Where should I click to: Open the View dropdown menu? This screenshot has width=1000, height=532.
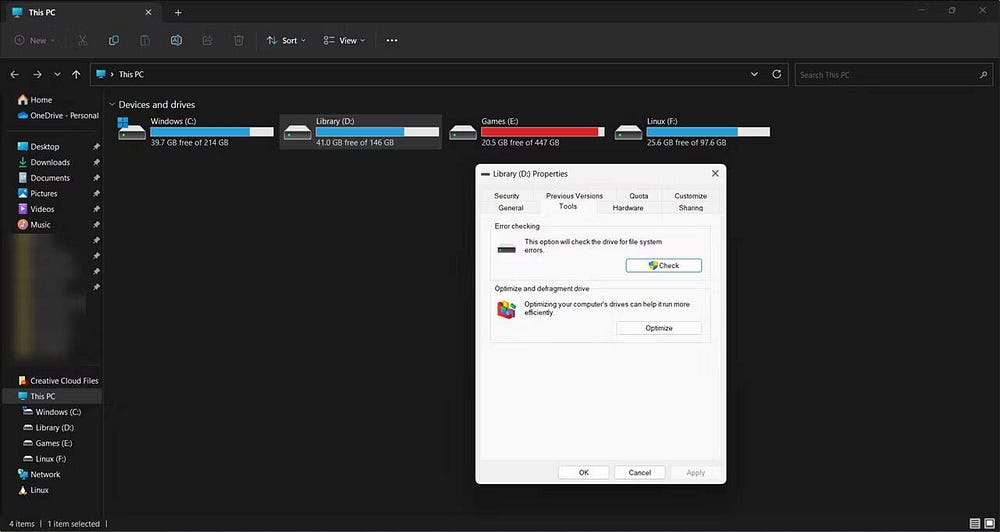[x=344, y=40]
